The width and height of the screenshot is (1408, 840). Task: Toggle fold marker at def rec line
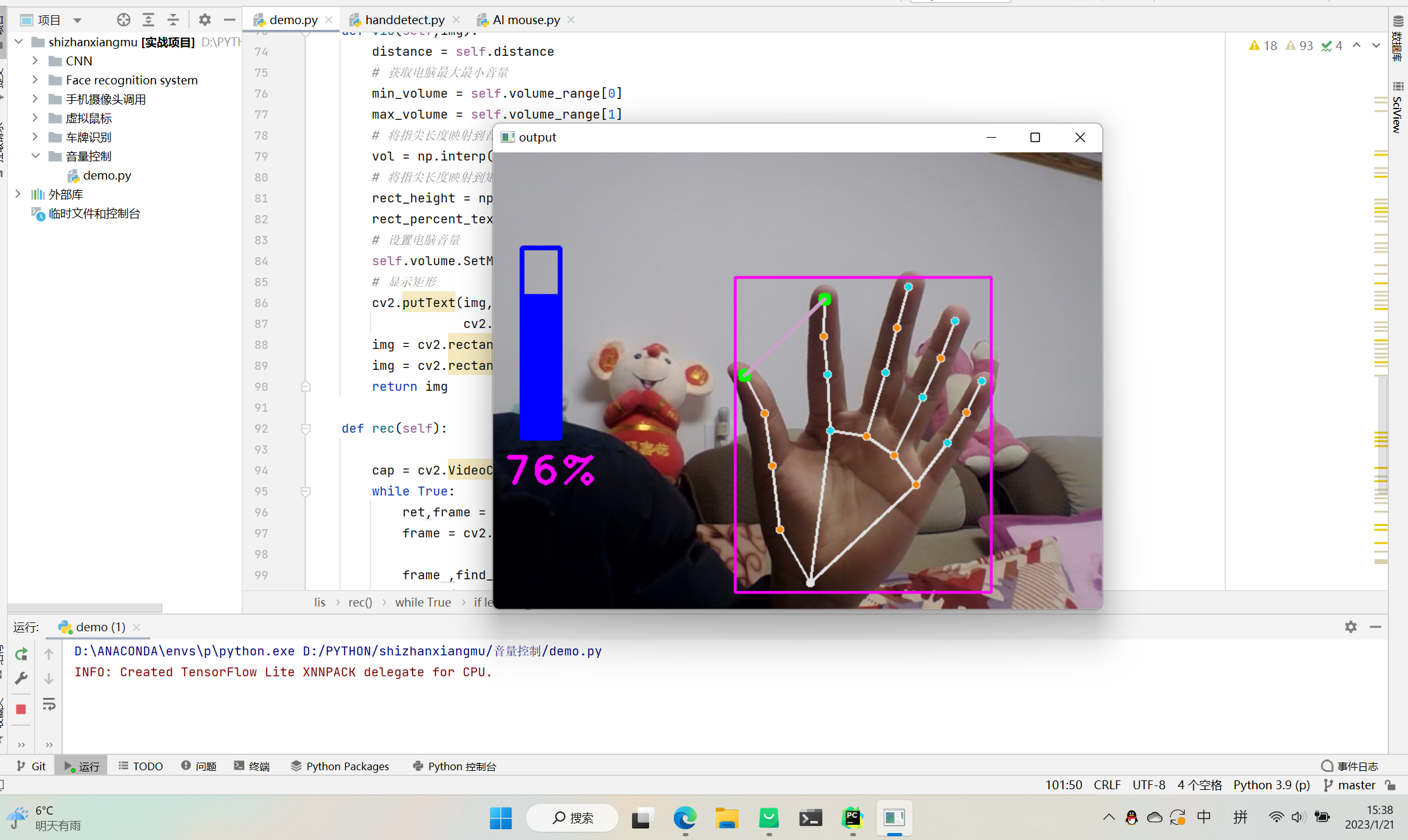click(305, 429)
